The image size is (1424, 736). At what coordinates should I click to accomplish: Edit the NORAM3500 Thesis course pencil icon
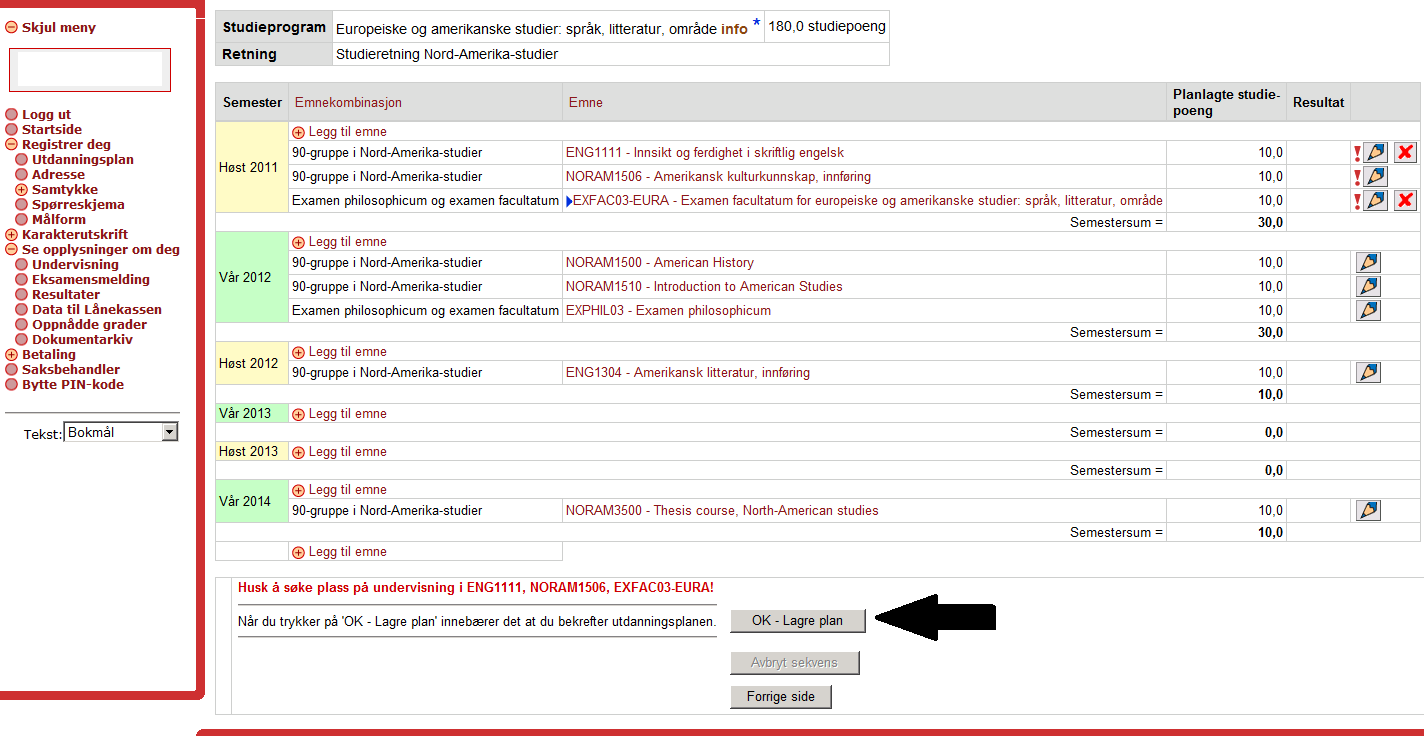(x=1368, y=511)
